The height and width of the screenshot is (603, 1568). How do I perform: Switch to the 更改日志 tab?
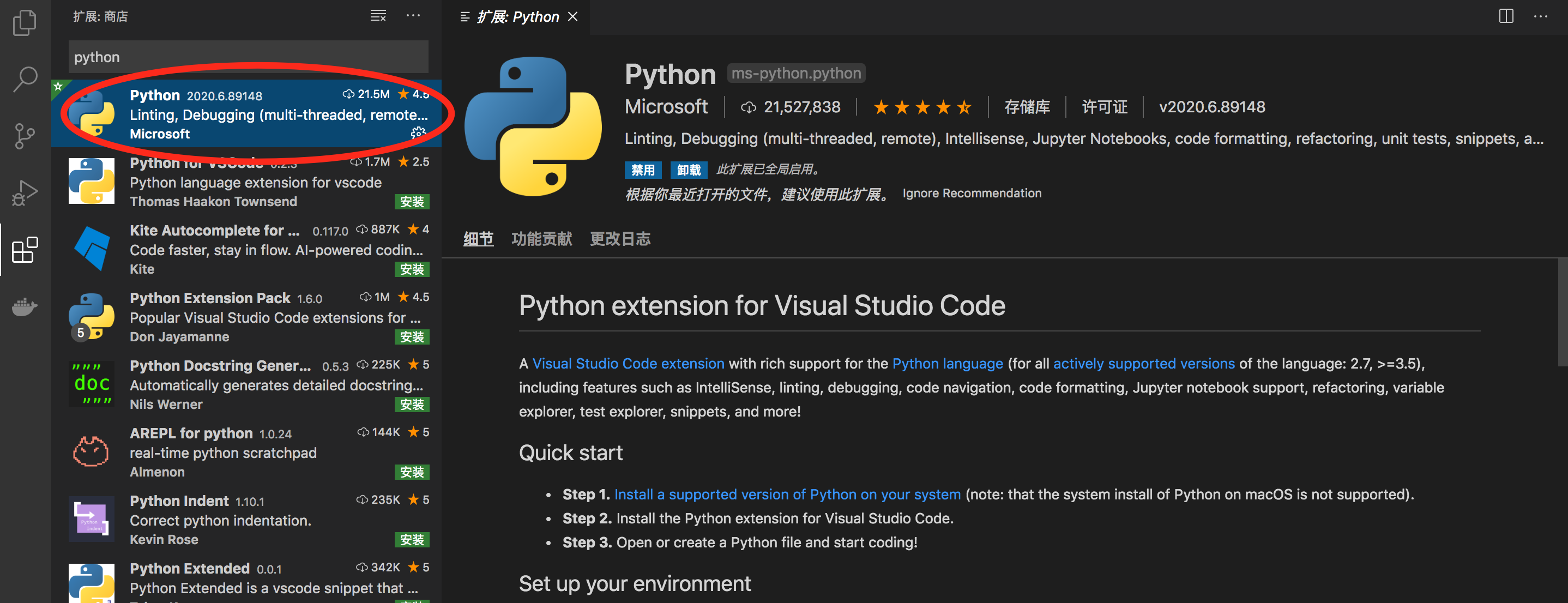620,238
